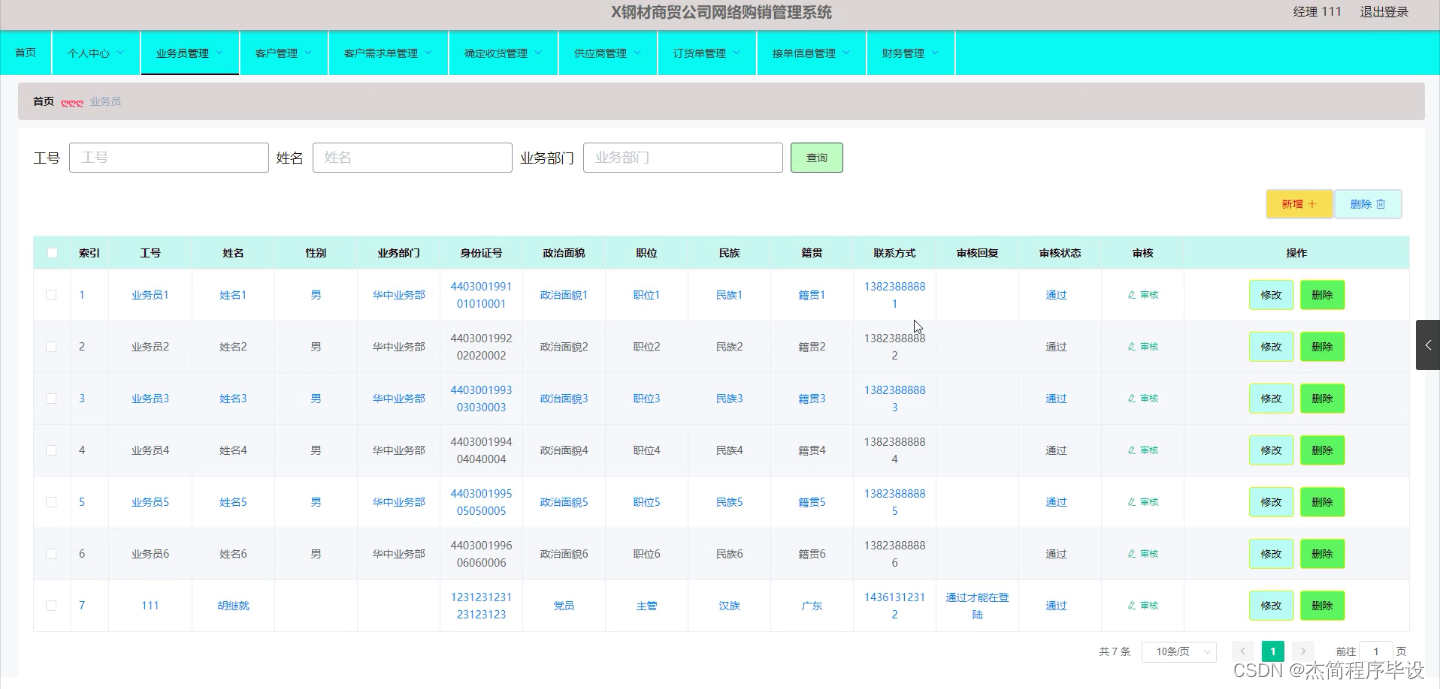Screen dimensions: 1440x689
Task: Open the 供应商管理 dropdown menu
Action: (608, 53)
